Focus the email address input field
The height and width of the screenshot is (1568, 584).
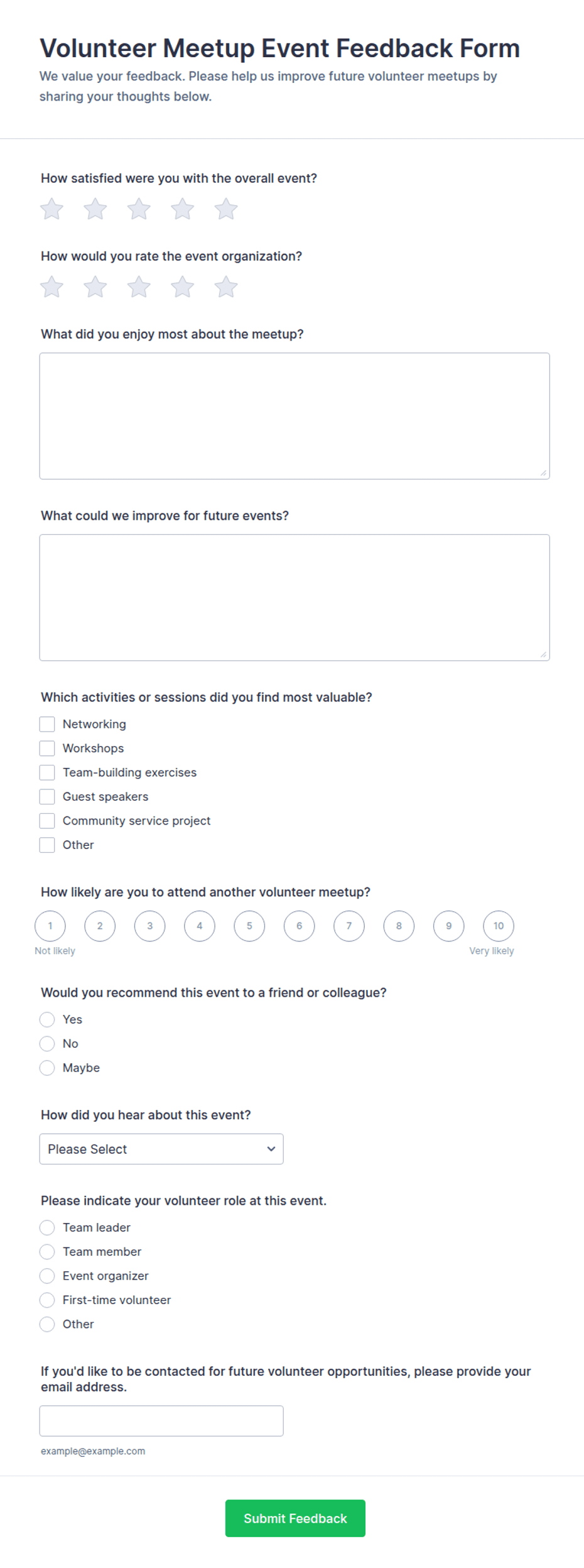point(161,1422)
